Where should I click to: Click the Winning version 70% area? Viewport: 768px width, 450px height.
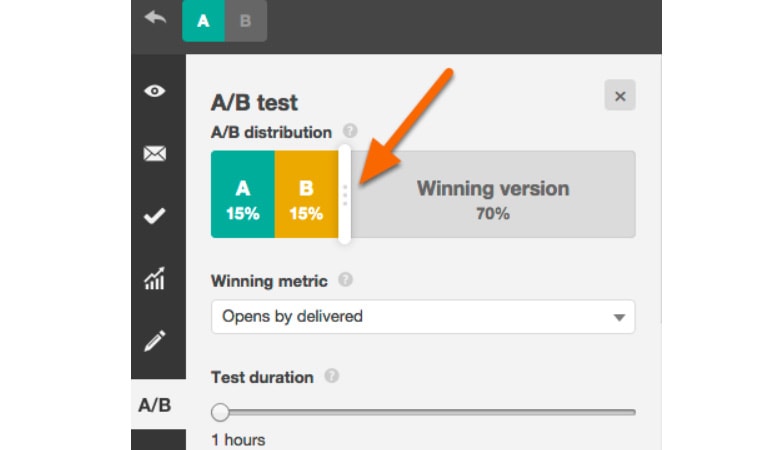(x=493, y=194)
